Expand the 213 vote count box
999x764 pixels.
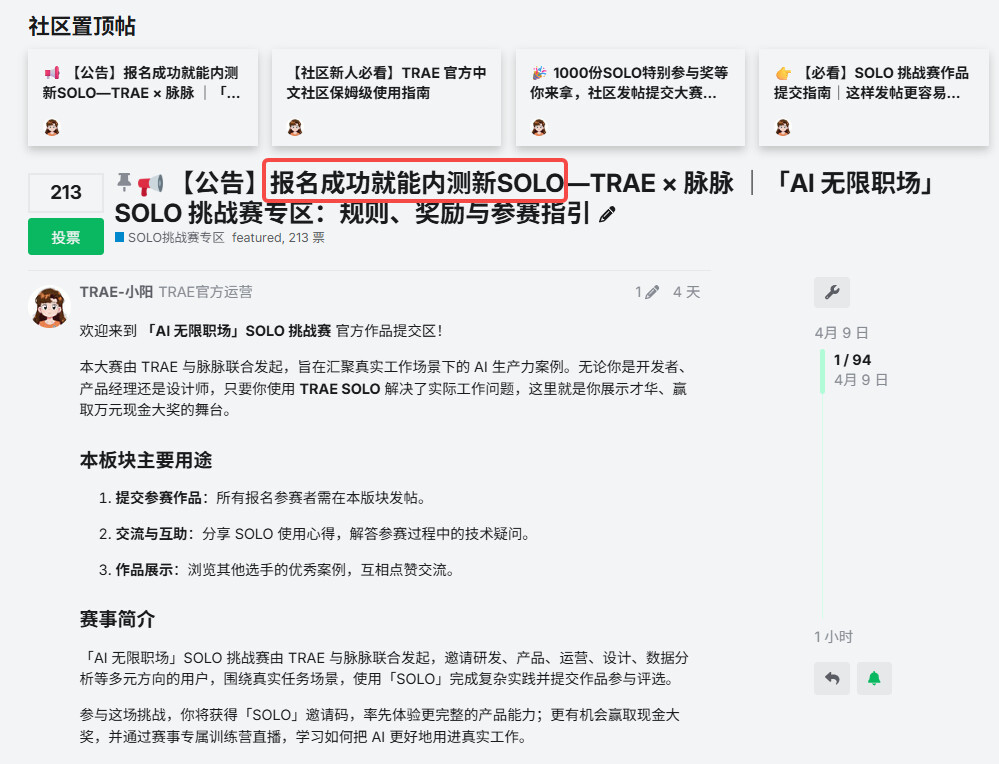(65, 193)
